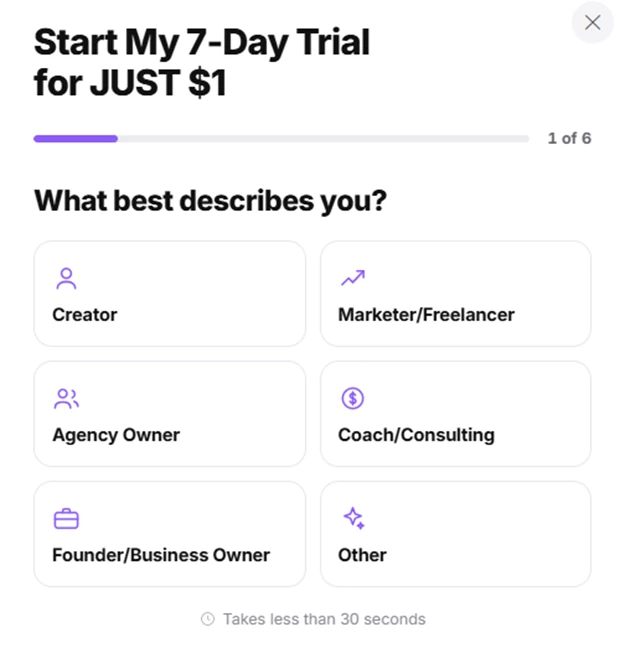This screenshot has height=648, width=625.
Task: Click 'Takes less than 30 seconds' text
Action: point(324,619)
